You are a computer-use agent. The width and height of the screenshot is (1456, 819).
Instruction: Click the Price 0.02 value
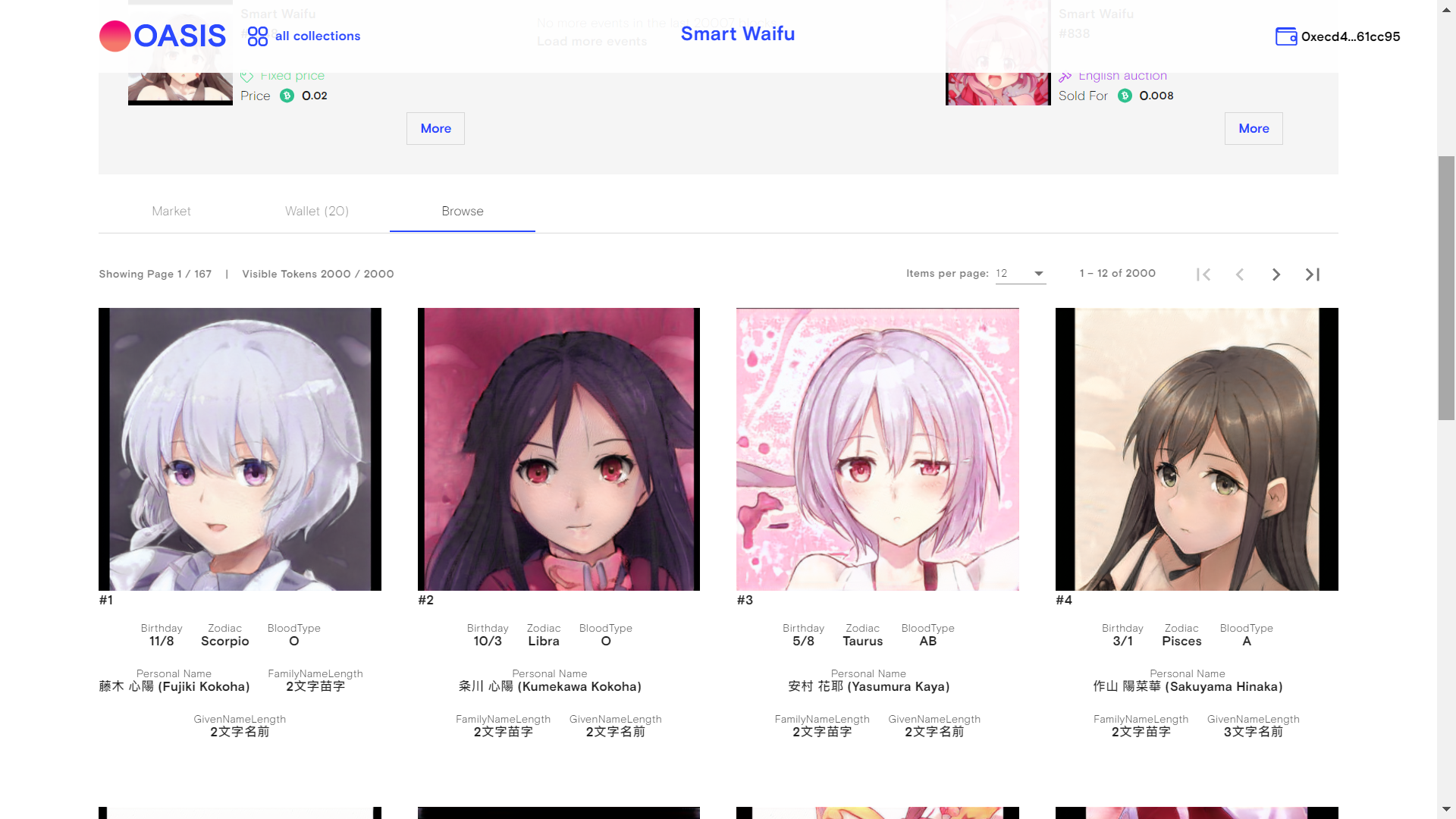pyautogui.click(x=315, y=96)
